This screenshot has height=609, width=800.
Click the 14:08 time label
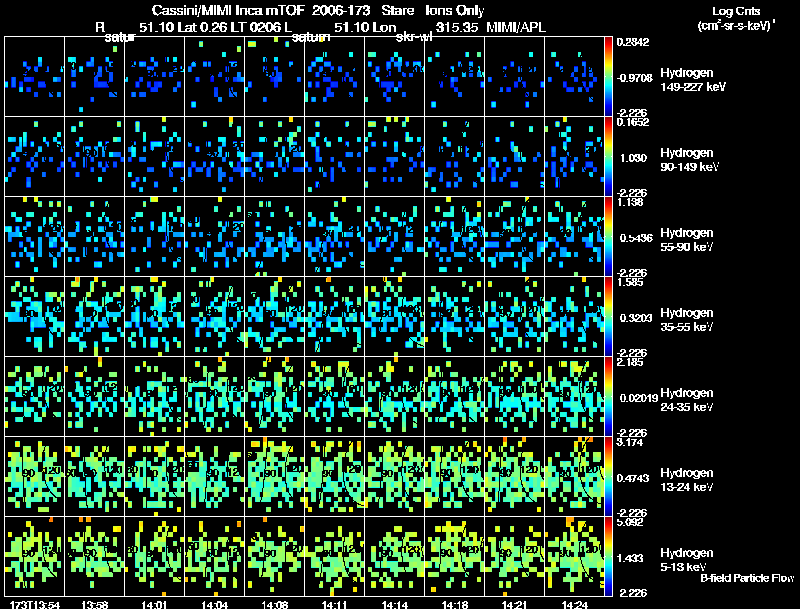pyautogui.click(x=274, y=605)
